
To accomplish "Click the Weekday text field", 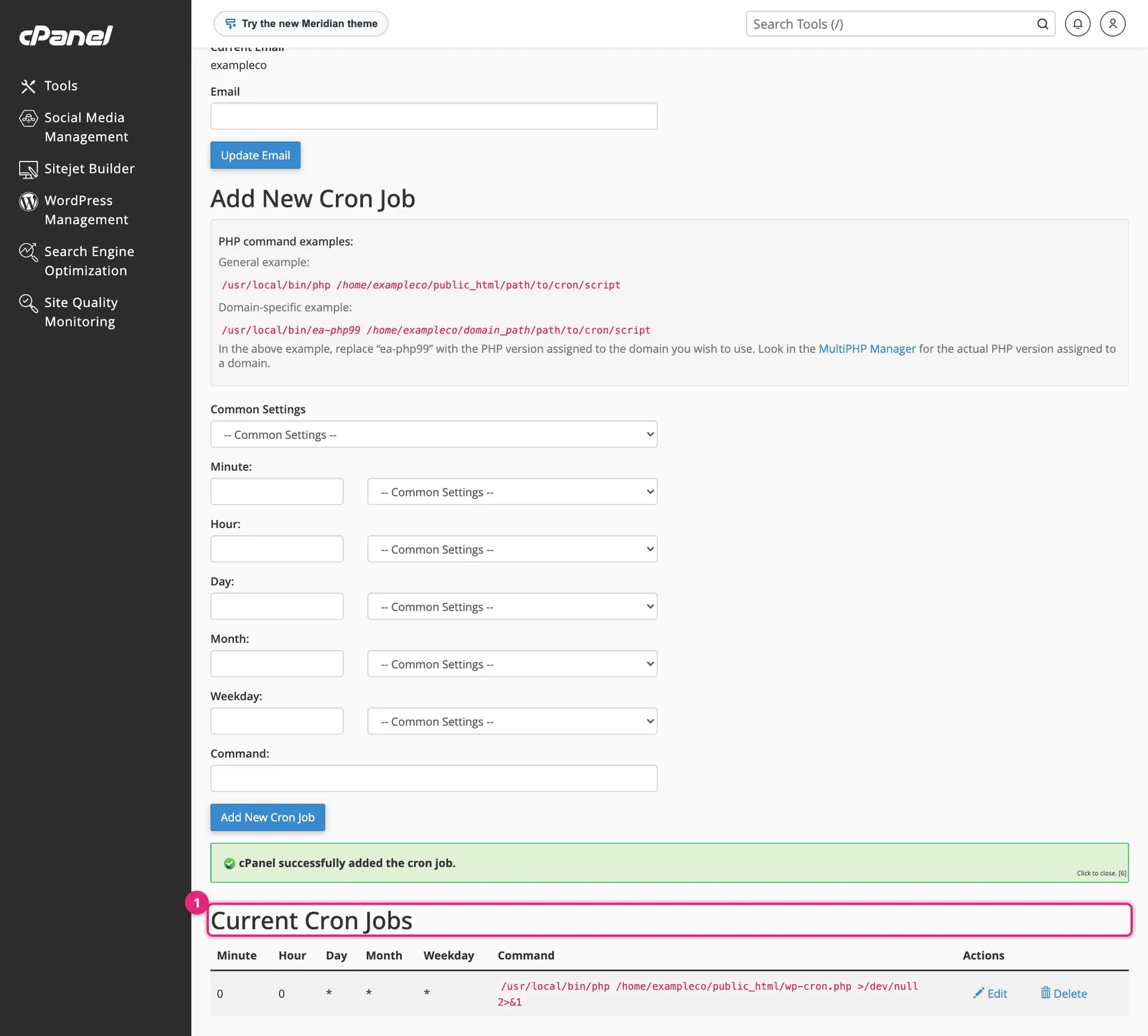I will (277, 721).
